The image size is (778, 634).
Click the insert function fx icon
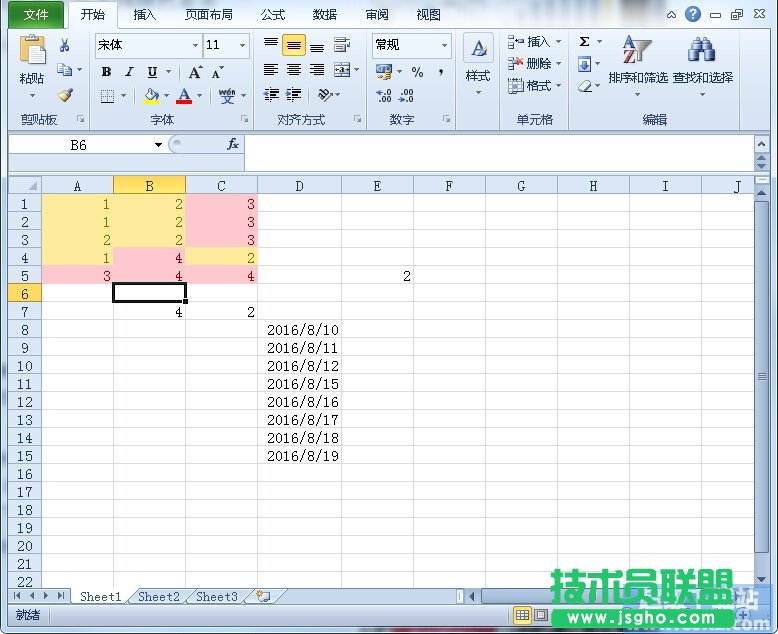(232, 145)
